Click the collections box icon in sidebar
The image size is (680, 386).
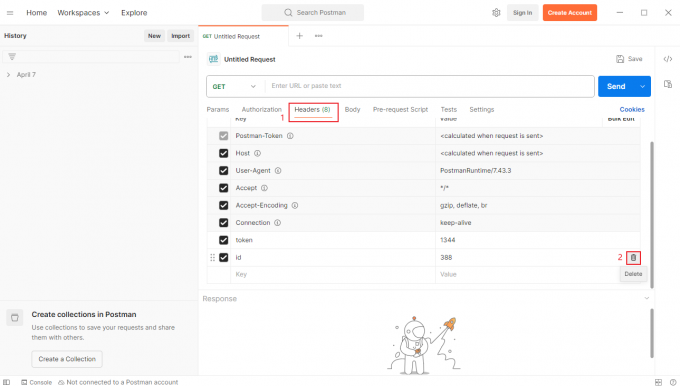[x=15, y=317]
